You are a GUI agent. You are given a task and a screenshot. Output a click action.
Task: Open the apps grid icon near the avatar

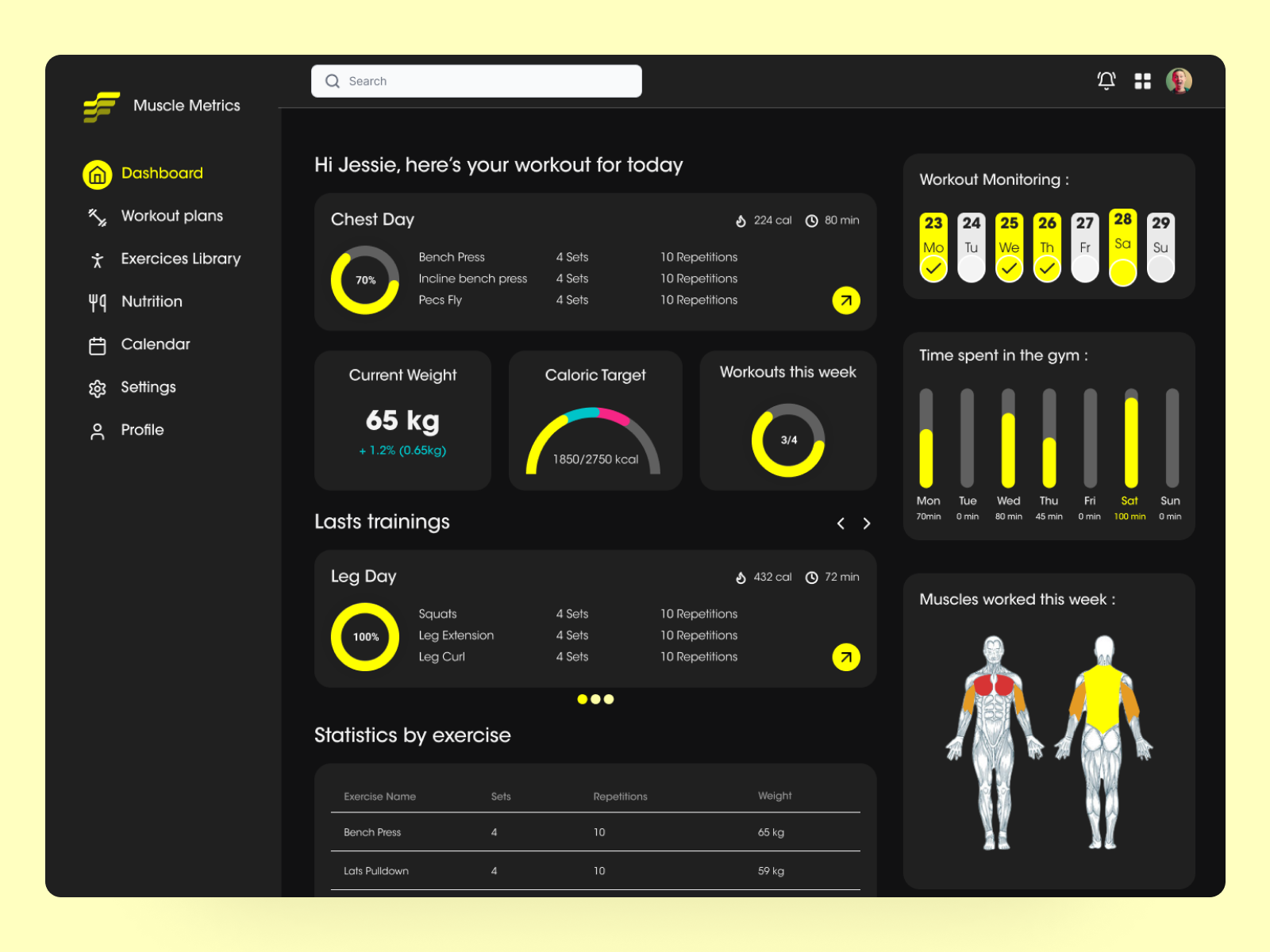(x=1143, y=80)
